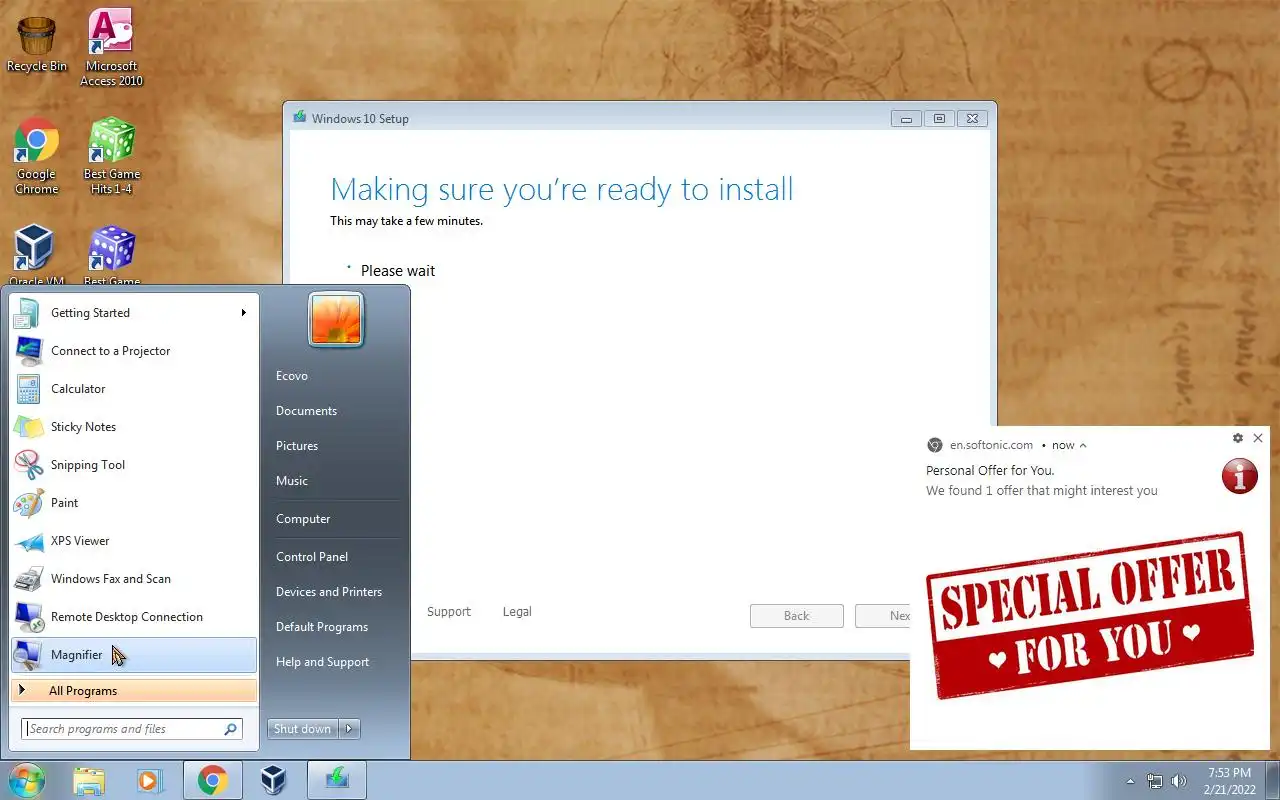The image size is (1280, 800).
Task: Click the XPS Viewer icon
Action: click(27, 541)
